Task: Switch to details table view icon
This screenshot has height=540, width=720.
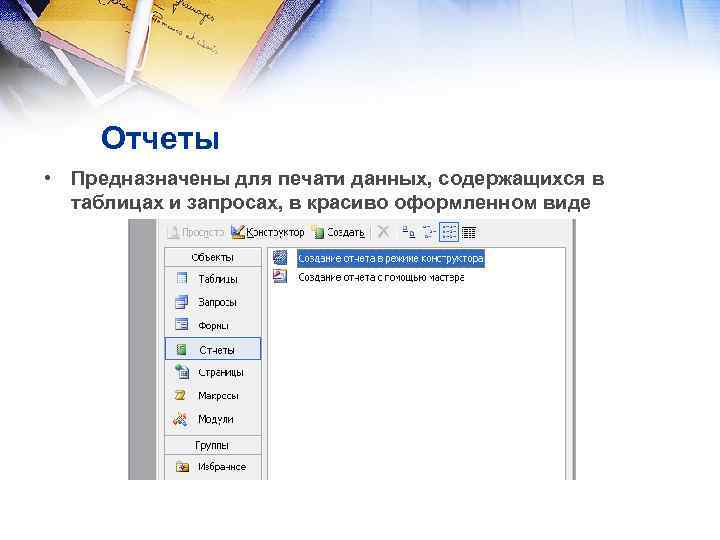Action: click(x=469, y=232)
